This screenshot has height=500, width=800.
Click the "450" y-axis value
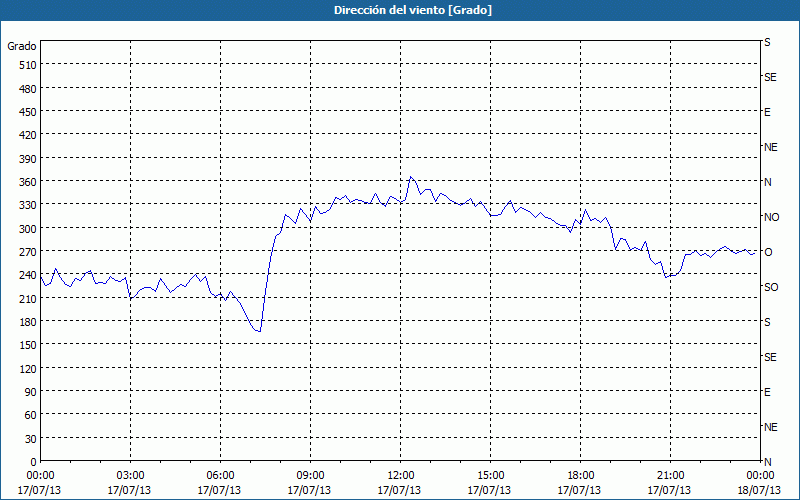(28, 112)
